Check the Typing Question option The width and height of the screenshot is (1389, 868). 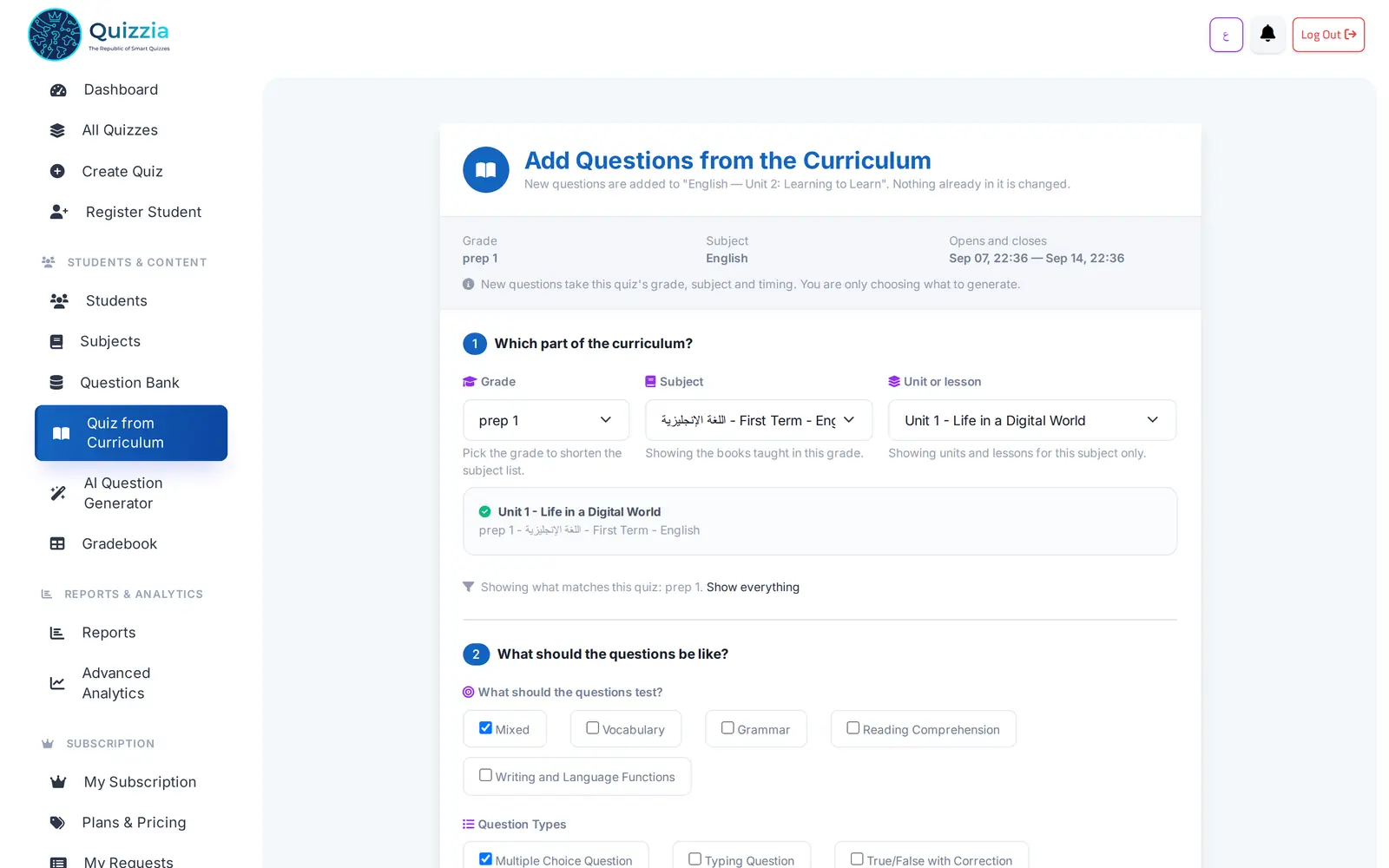pos(695,859)
